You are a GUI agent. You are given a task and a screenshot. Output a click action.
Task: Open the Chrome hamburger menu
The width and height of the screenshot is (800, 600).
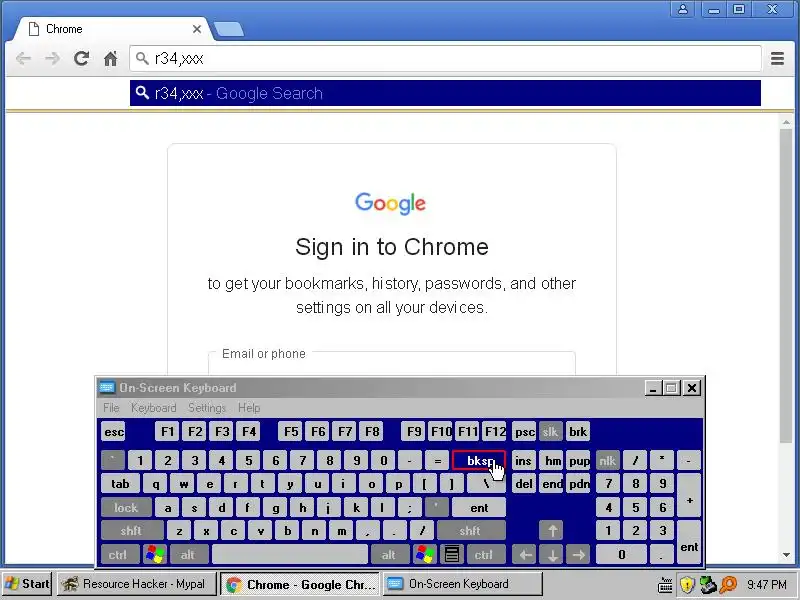tap(777, 59)
